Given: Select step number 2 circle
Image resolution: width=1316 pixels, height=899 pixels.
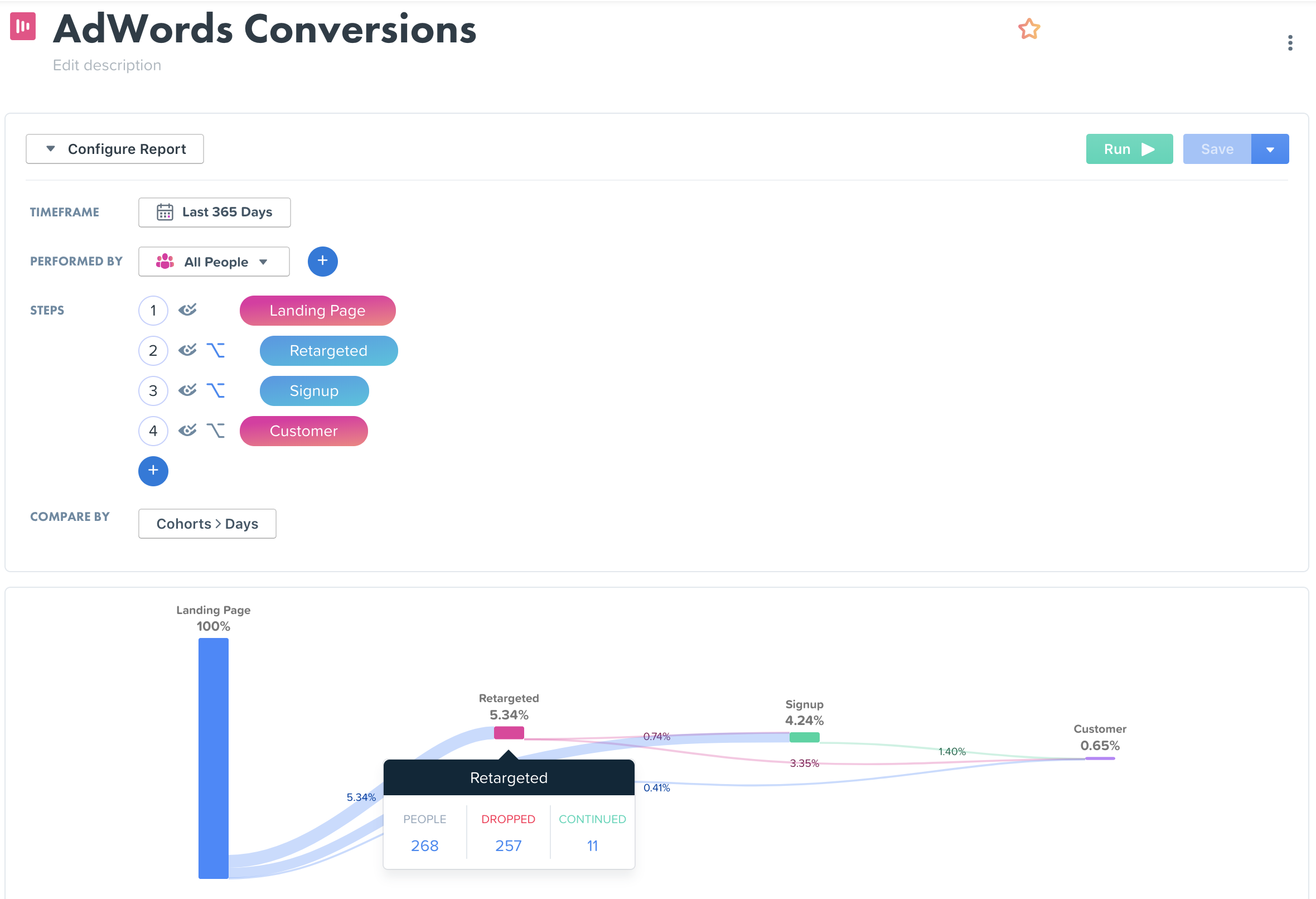Looking at the screenshot, I should [153, 351].
